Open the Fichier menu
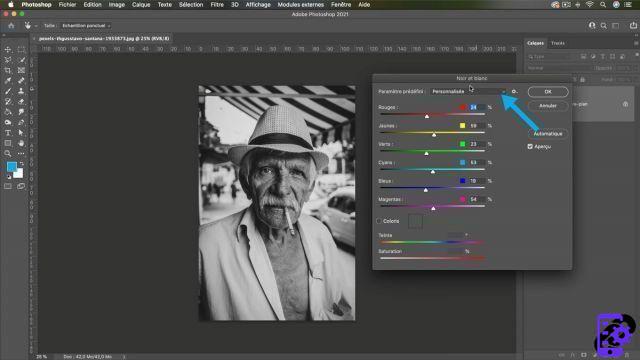This screenshot has height=360, width=640. pyautogui.click(x=67, y=5)
